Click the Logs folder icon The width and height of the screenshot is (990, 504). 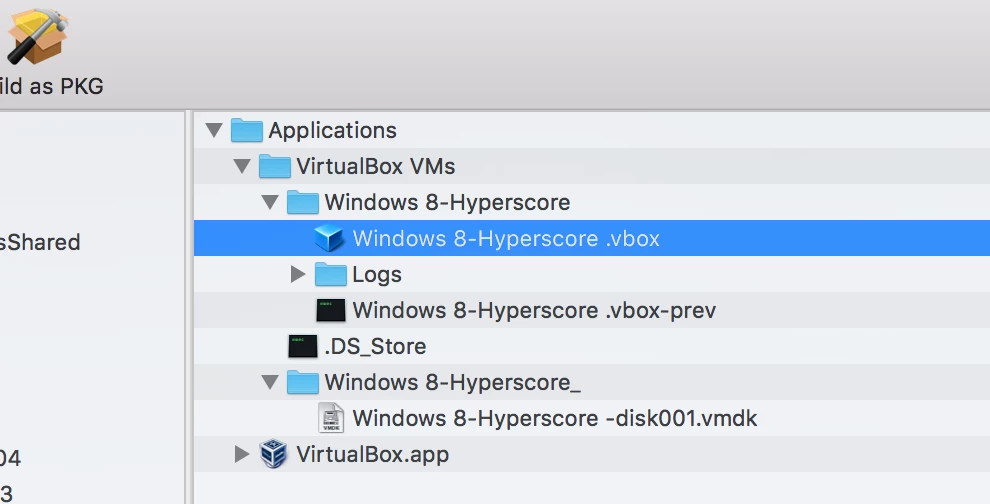tap(330, 275)
